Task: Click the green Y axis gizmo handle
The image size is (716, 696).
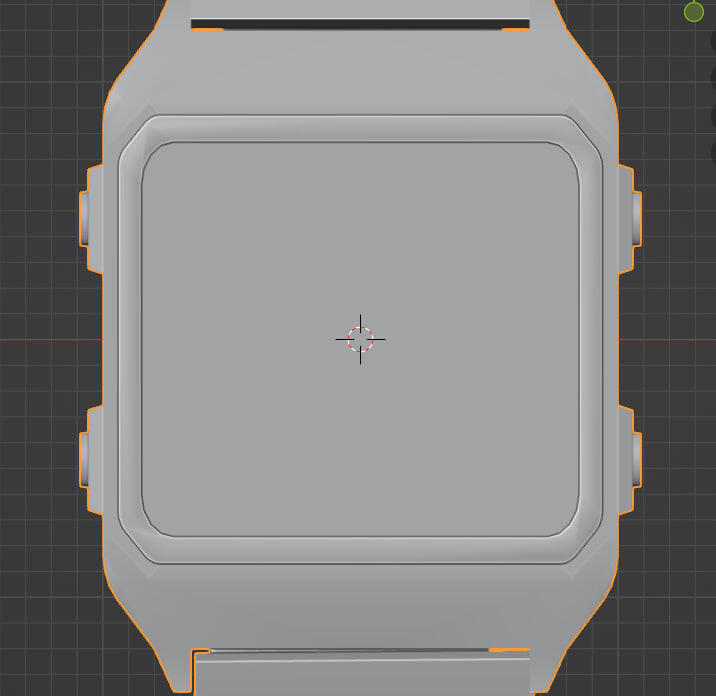Action: [694, 11]
